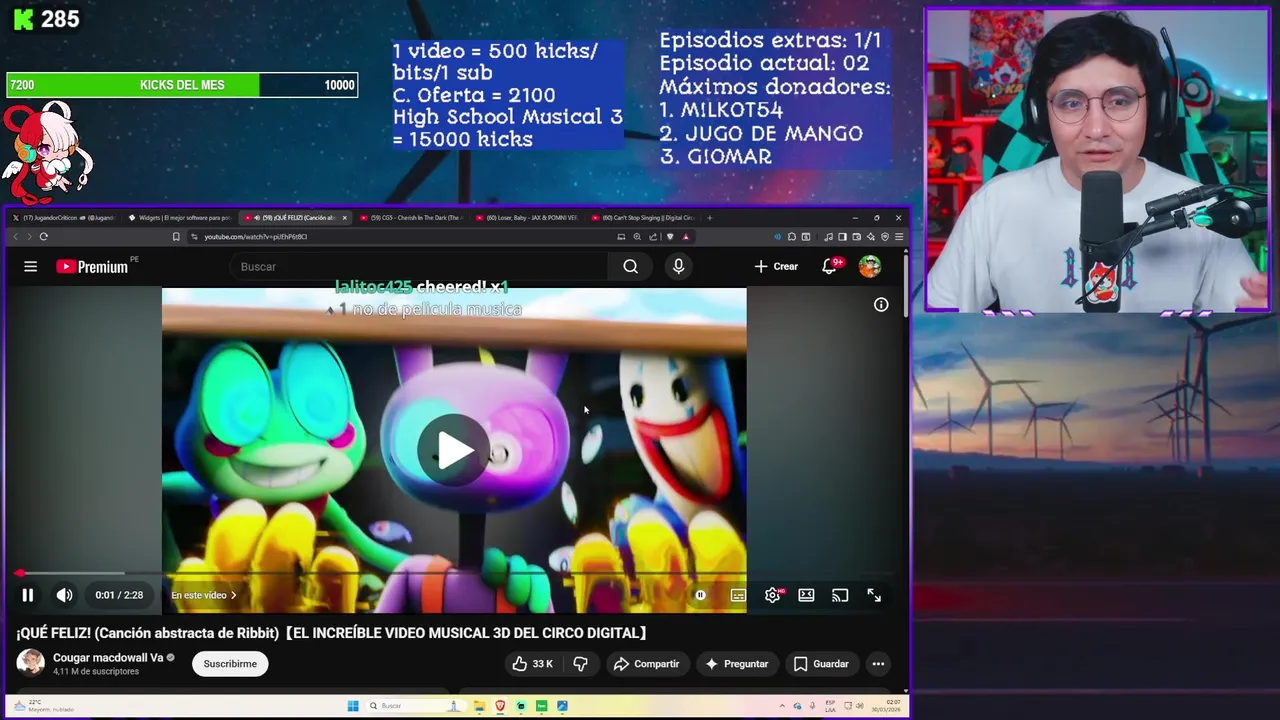Like the video with 33 K thumbs up
This screenshot has height=720, width=1280.
coord(532,664)
